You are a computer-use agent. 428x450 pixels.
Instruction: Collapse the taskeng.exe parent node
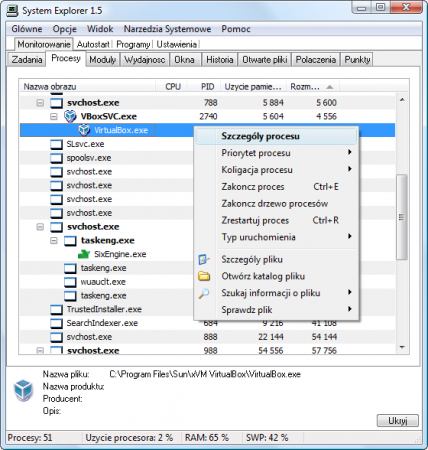[x=54, y=240]
